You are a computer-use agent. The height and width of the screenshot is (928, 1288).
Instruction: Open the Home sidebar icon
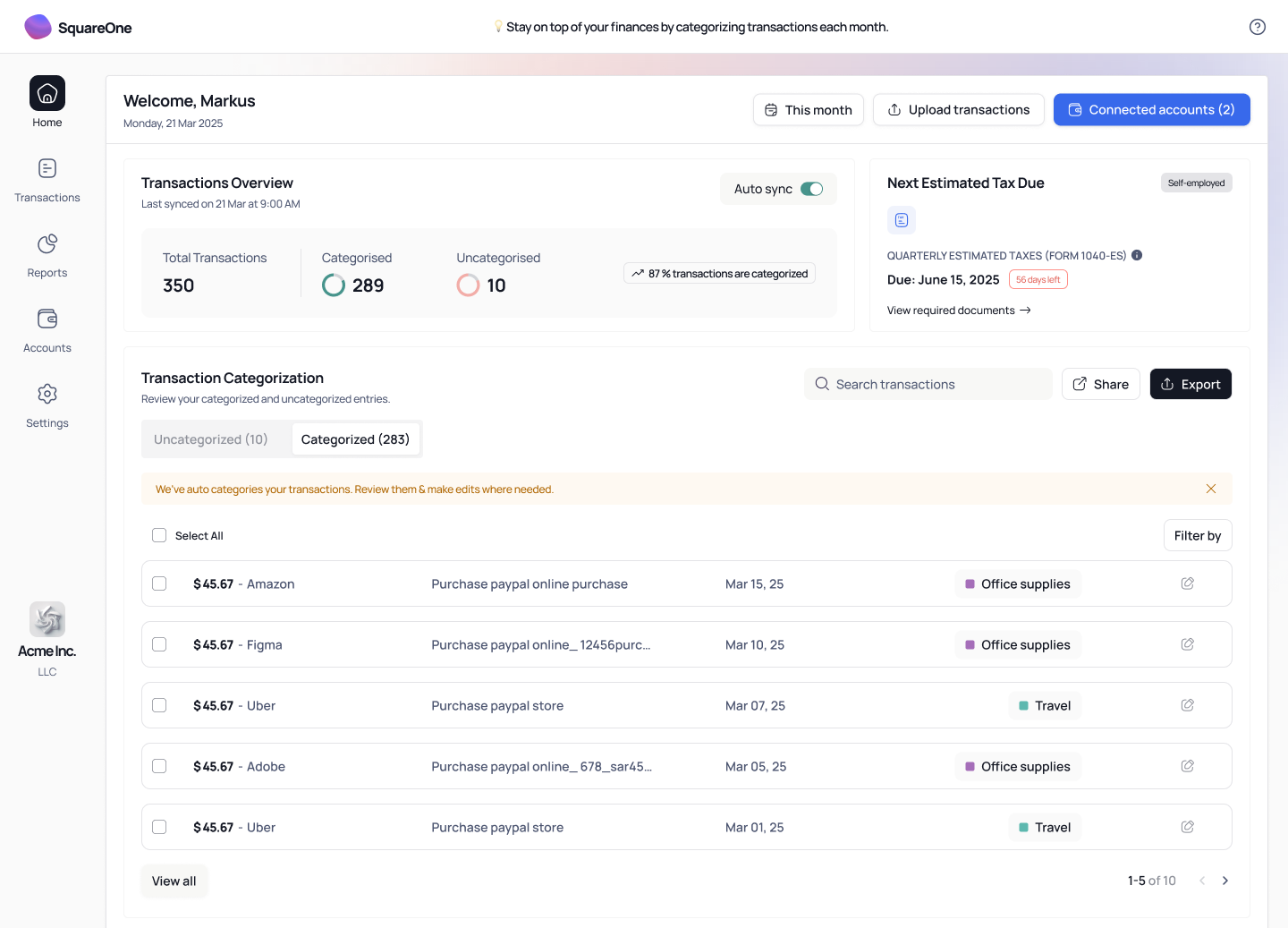(47, 93)
